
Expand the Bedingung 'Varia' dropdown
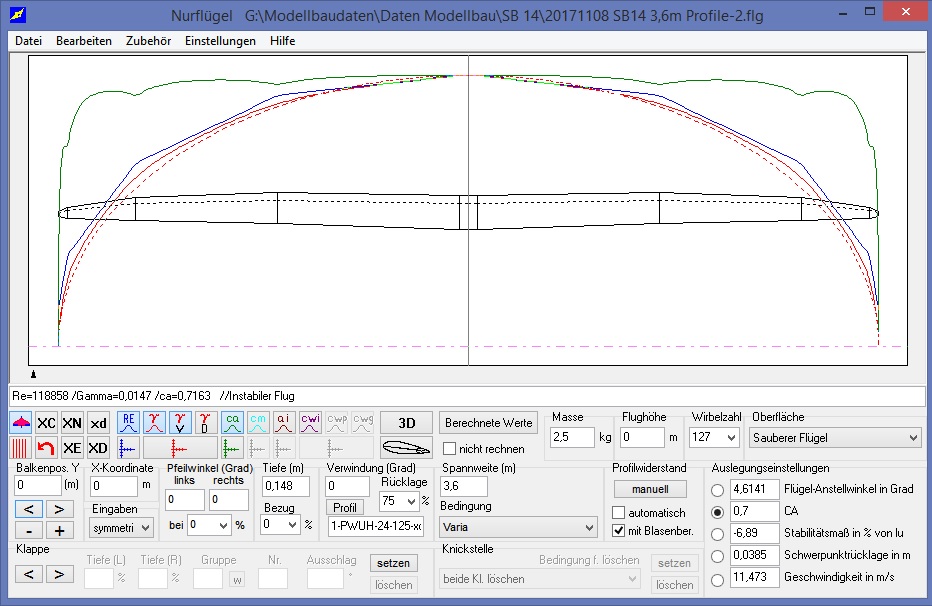tap(518, 526)
